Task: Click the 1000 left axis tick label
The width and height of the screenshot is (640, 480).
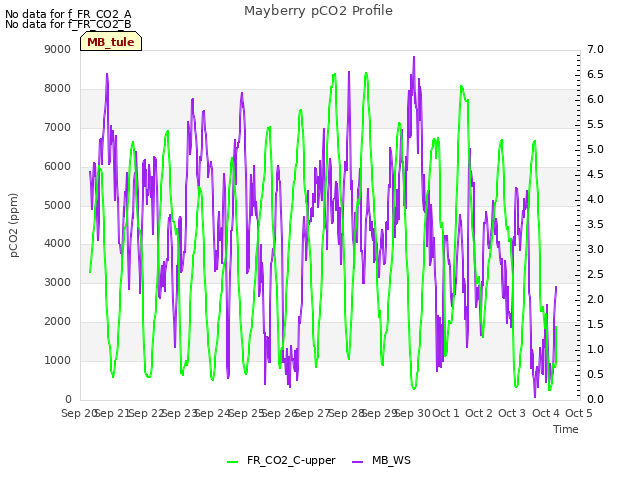Action: (x=58, y=360)
